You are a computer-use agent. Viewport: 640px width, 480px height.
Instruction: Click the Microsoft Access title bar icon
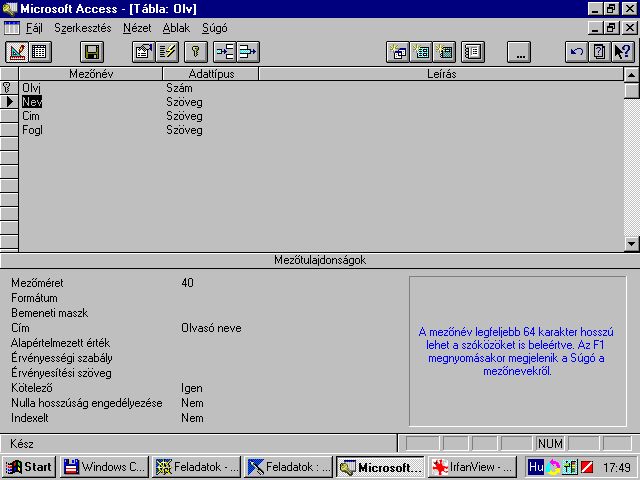pos(9,9)
